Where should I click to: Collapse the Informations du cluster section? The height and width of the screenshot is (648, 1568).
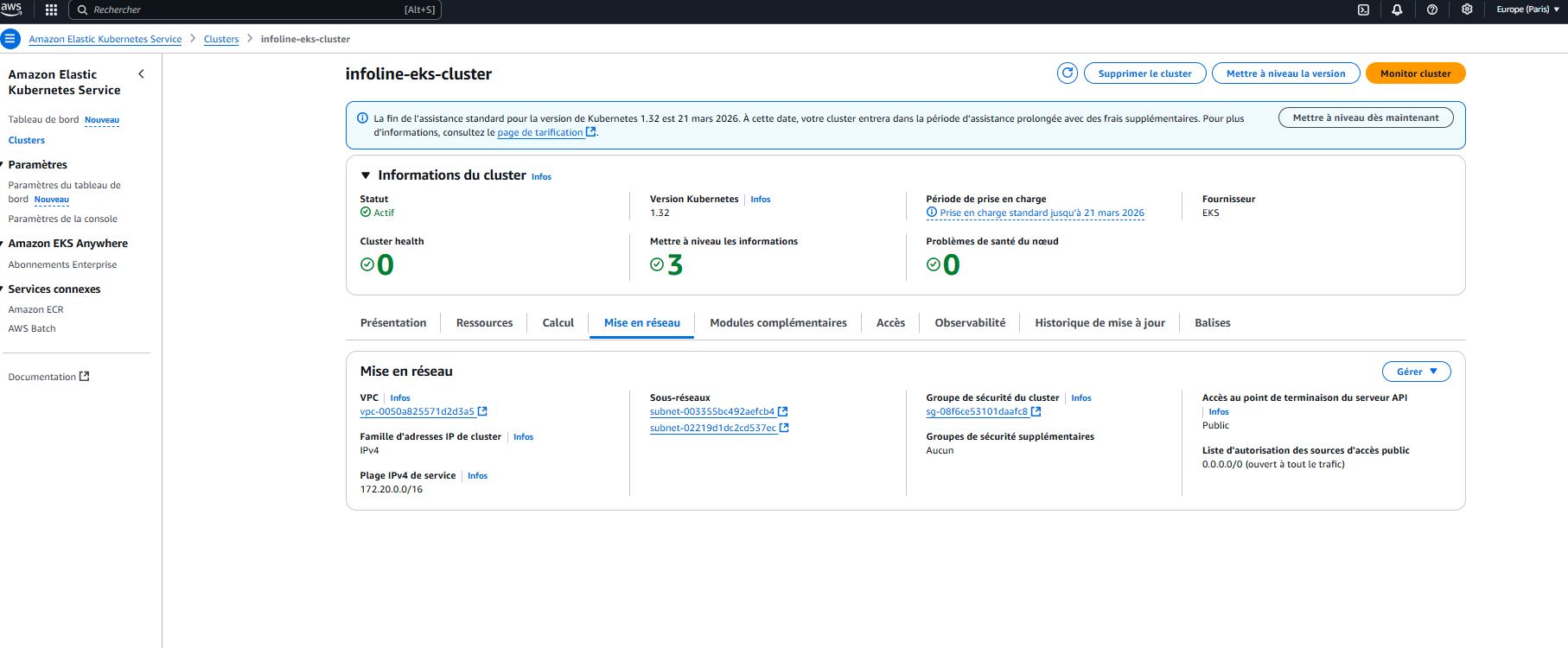[x=366, y=175]
